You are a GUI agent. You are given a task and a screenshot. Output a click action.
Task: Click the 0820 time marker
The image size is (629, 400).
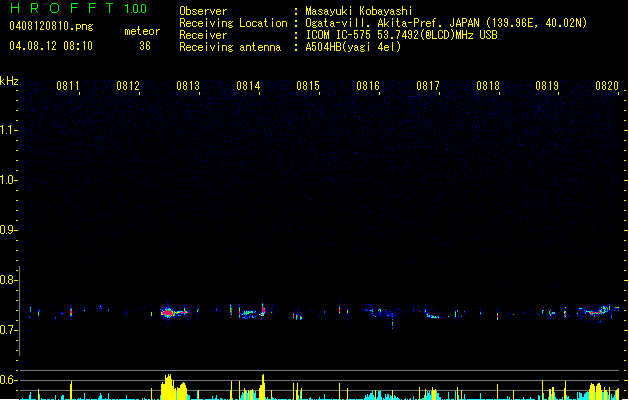point(607,86)
